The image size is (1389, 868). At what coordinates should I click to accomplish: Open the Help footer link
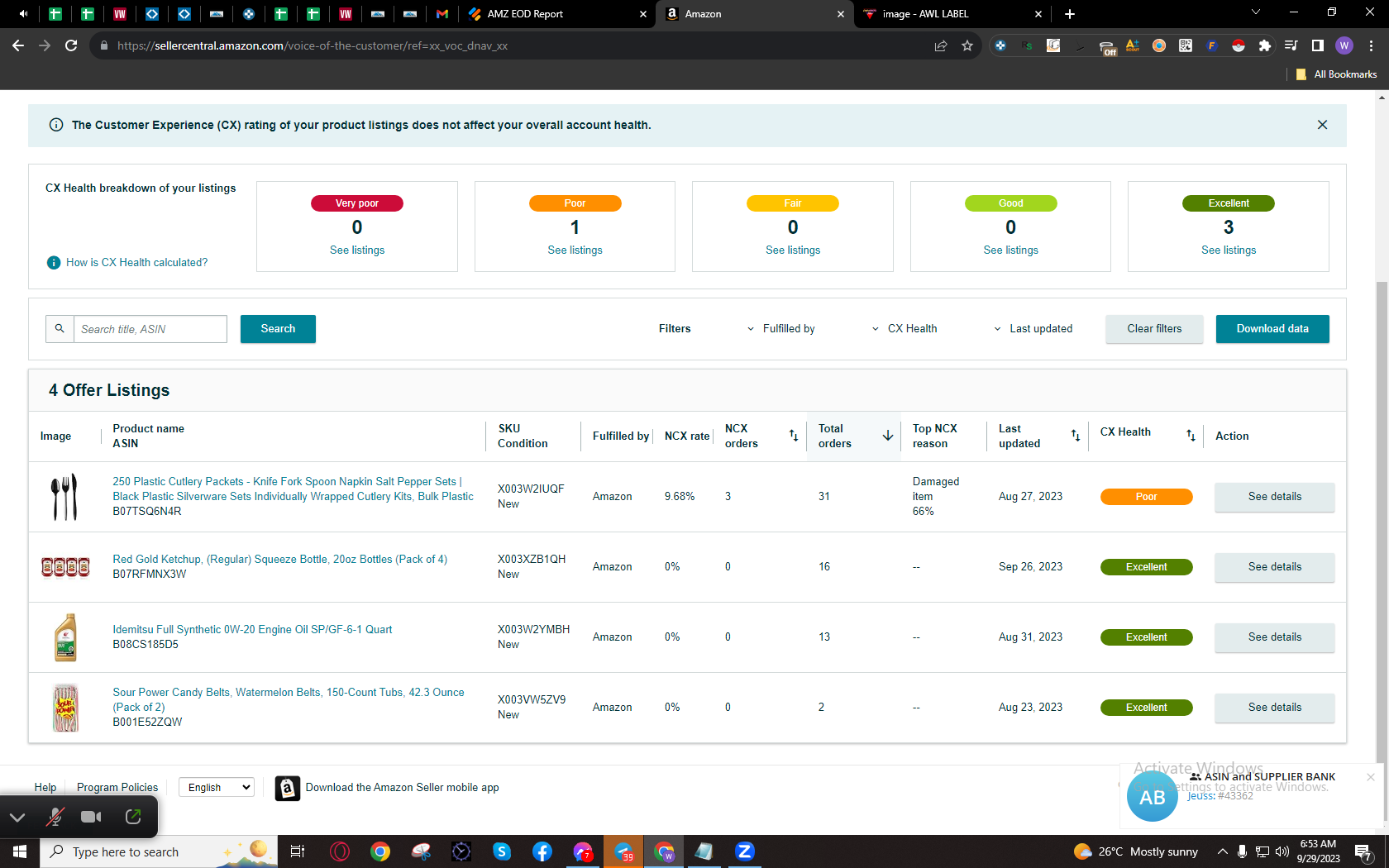pyautogui.click(x=45, y=788)
